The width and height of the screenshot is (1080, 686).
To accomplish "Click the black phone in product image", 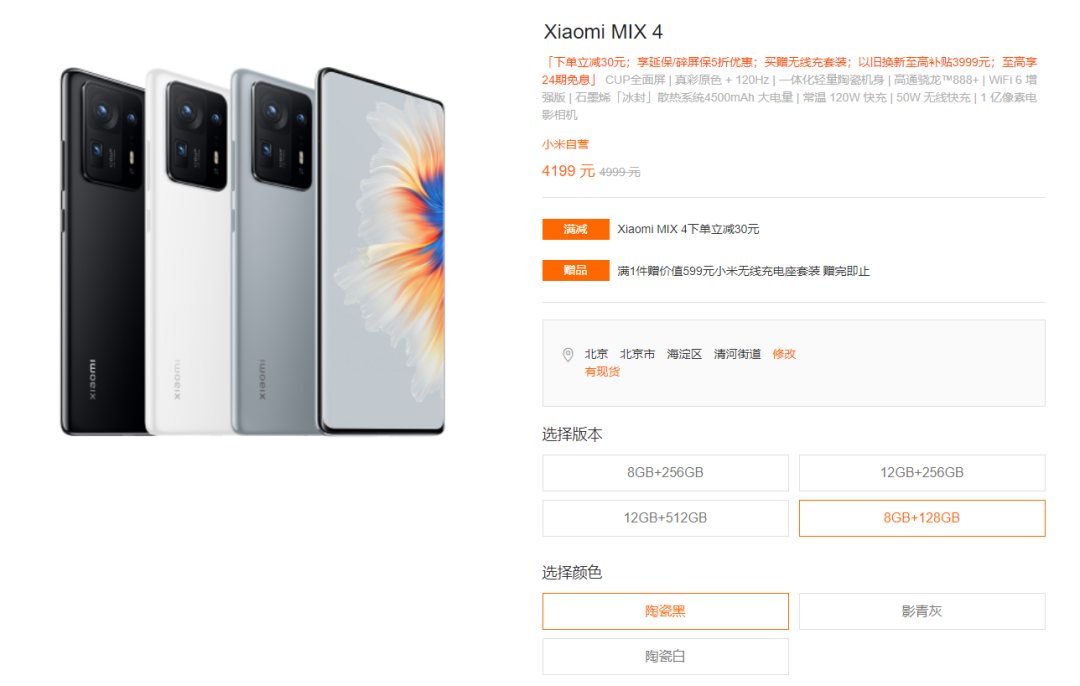I will 103,251.
